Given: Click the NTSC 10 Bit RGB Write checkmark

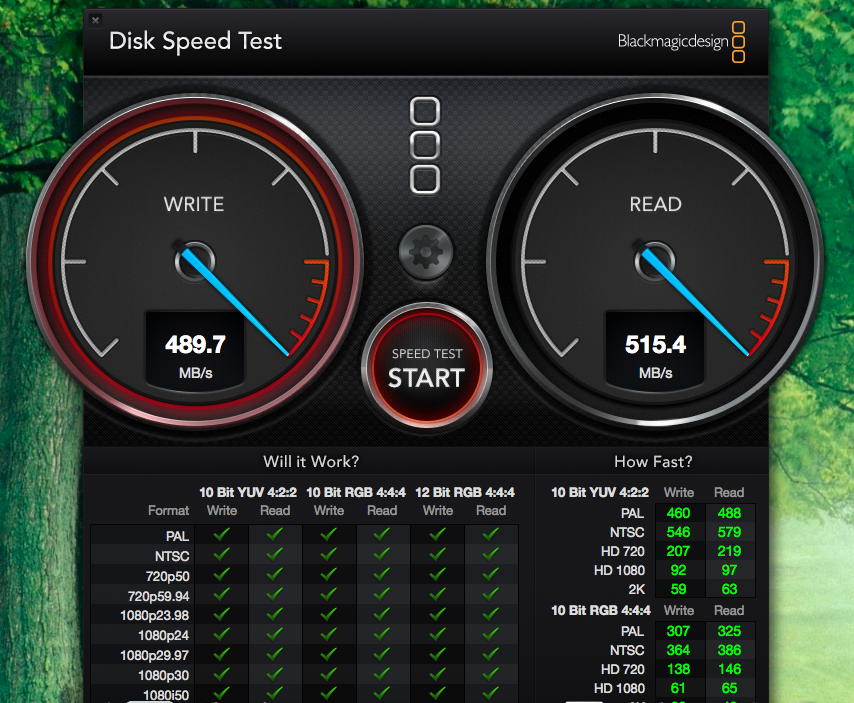Looking at the screenshot, I should pos(328,554).
